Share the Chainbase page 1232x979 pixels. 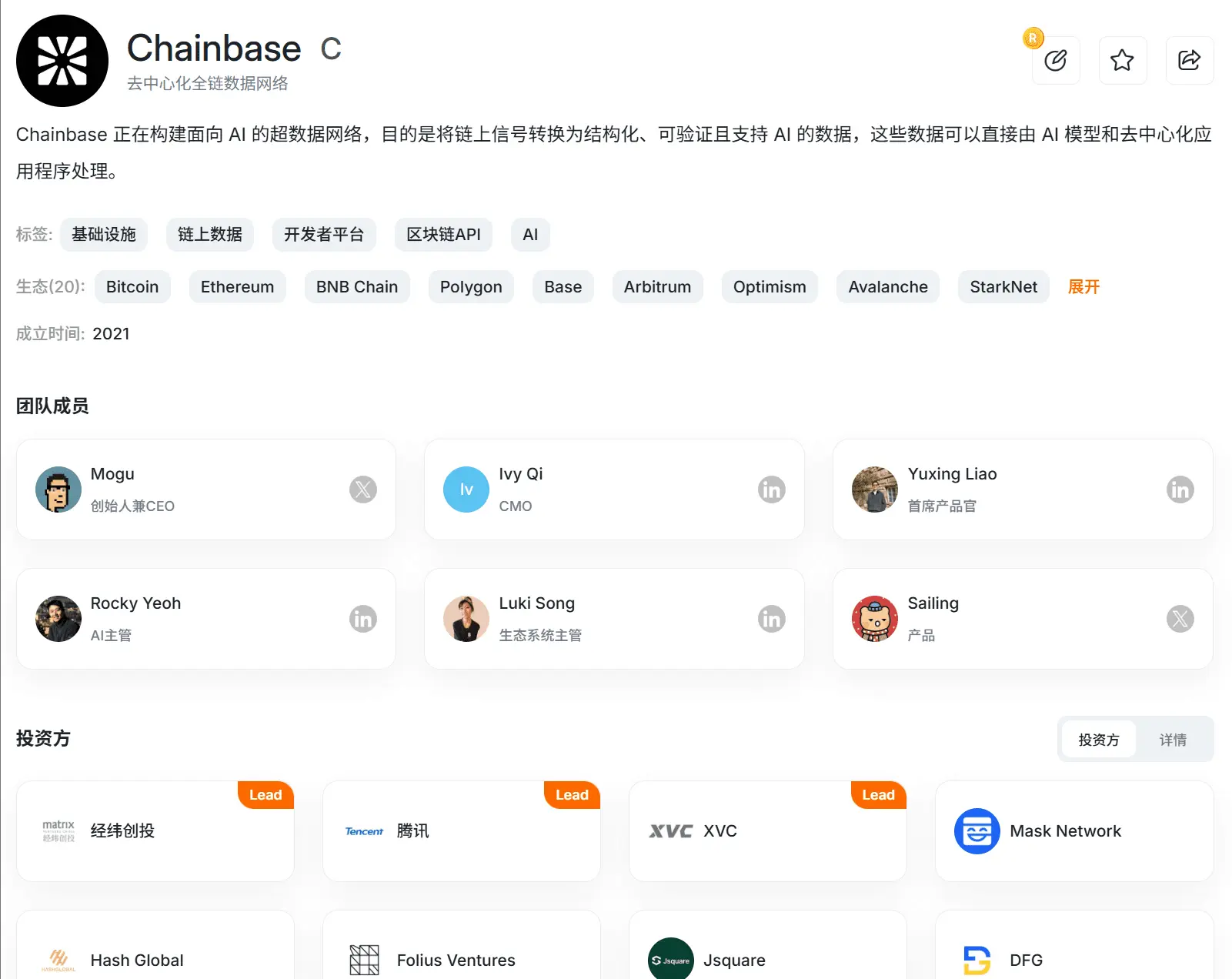1190,60
